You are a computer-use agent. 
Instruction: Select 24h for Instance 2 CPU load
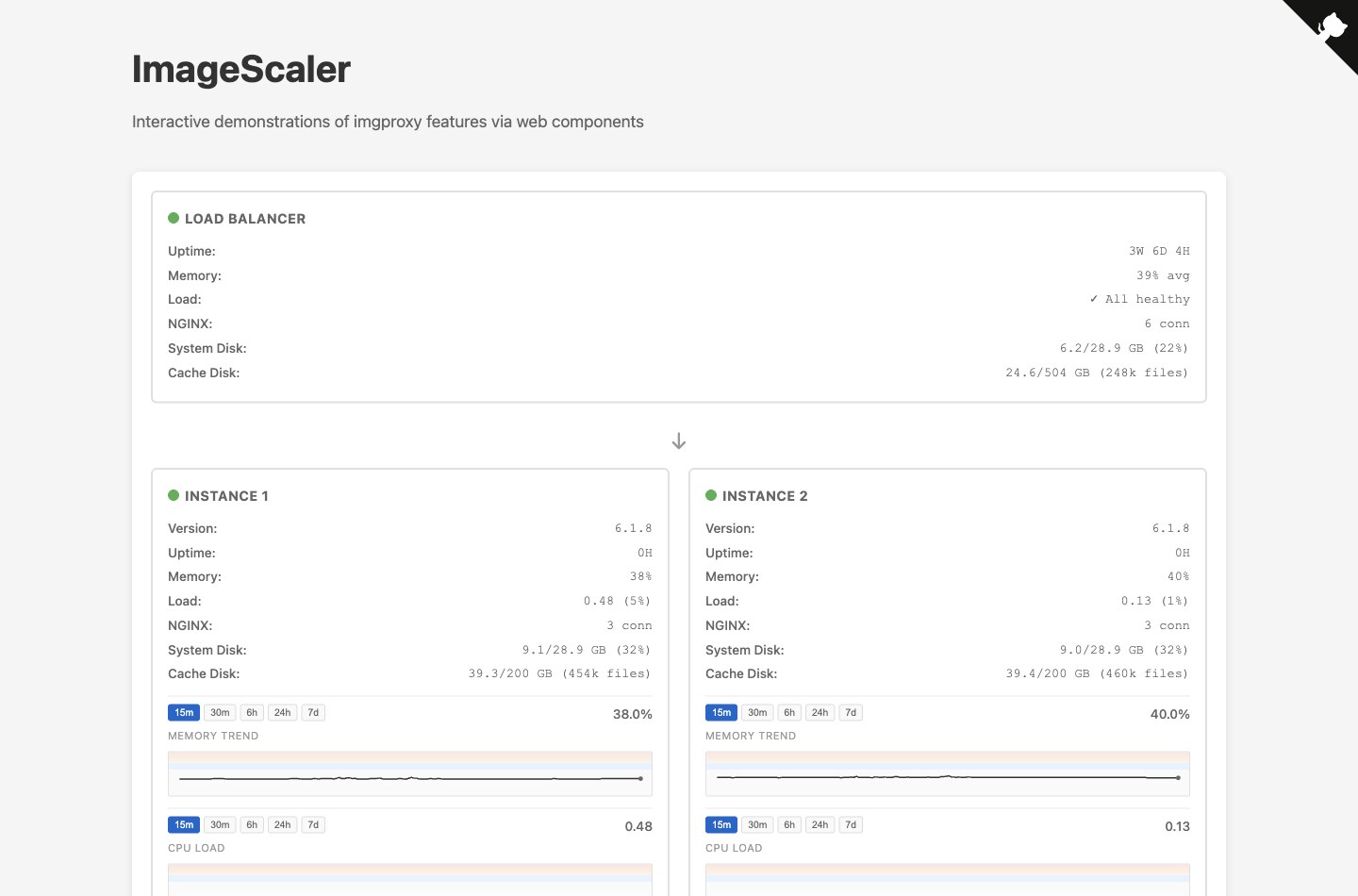[x=820, y=825]
